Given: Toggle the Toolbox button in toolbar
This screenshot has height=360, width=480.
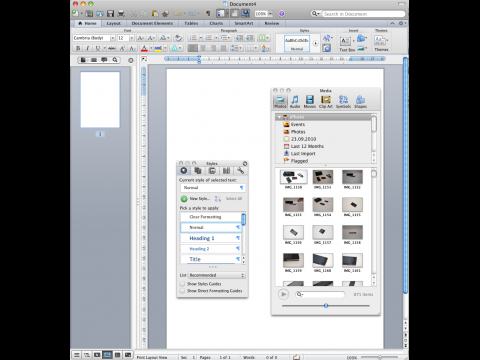Looking at the screenshot, I should (x=235, y=14).
